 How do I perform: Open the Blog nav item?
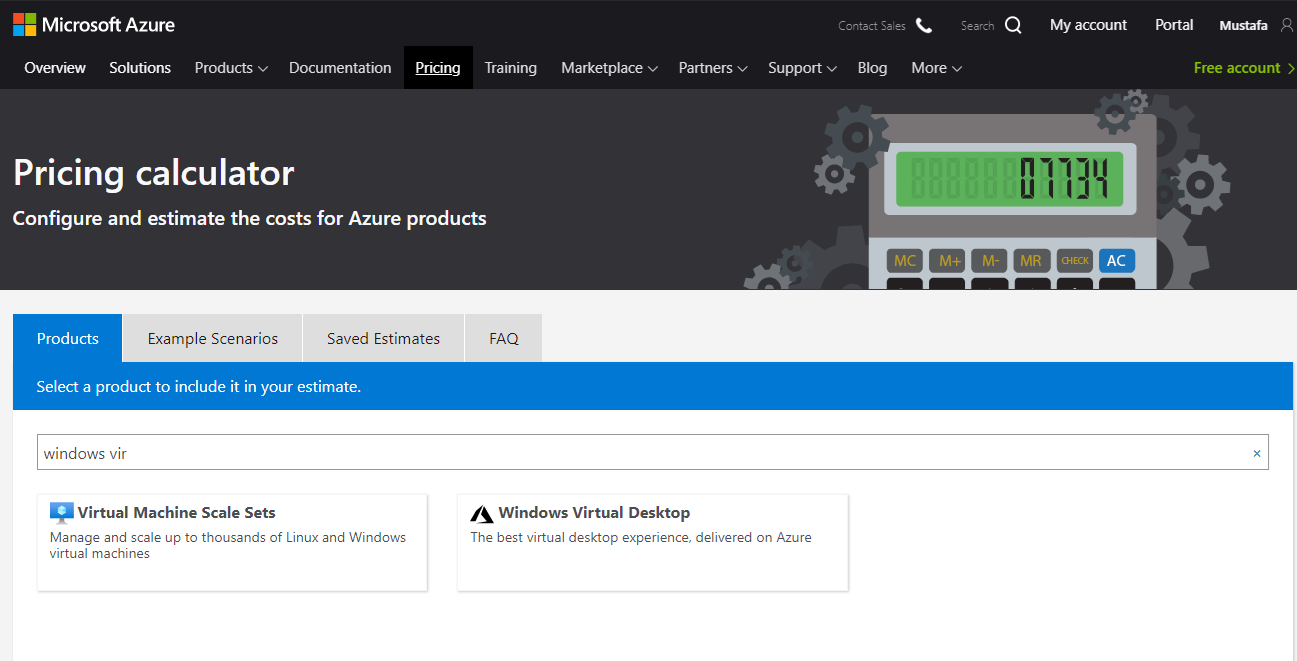point(872,68)
